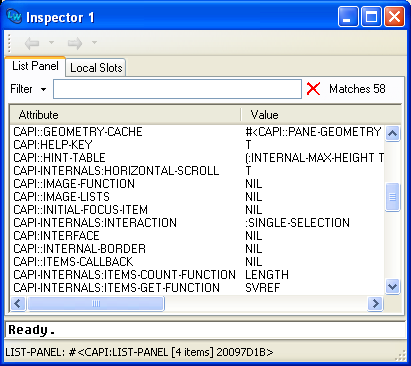The height and width of the screenshot is (366, 411).
Task: Open the Filter options dropdown
Action: click(x=43, y=89)
